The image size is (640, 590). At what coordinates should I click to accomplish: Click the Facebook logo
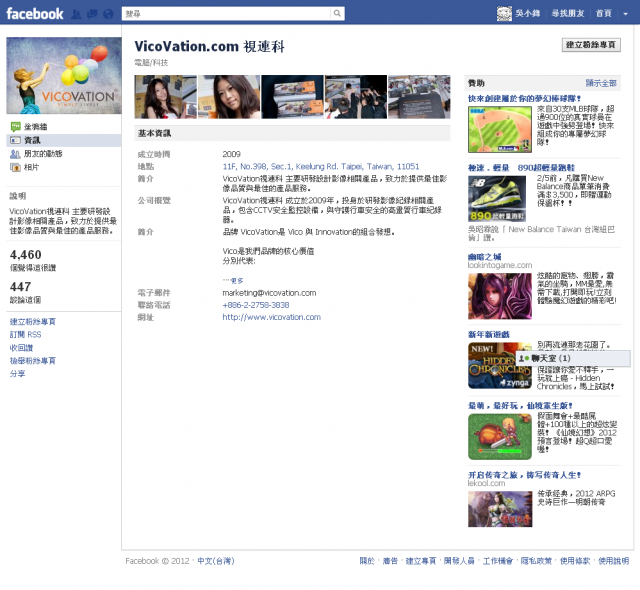coord(35,13)
